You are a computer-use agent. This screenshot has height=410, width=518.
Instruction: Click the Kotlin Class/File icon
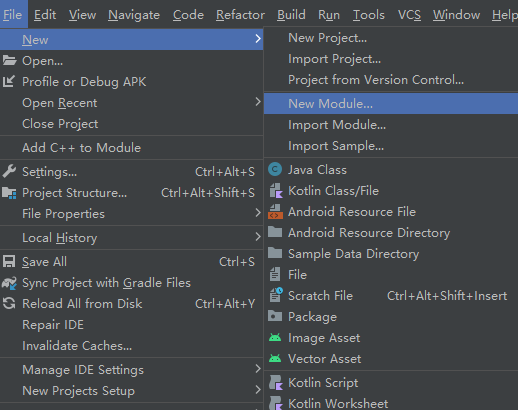pyautogui.click(x=276, y=191)
